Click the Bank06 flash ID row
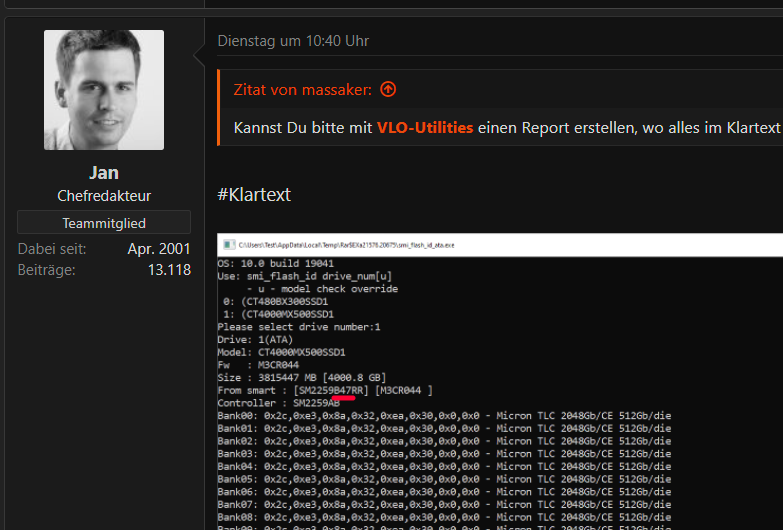Image resolution: width=783 pixels, height=530 pixels. coord(444,492)
